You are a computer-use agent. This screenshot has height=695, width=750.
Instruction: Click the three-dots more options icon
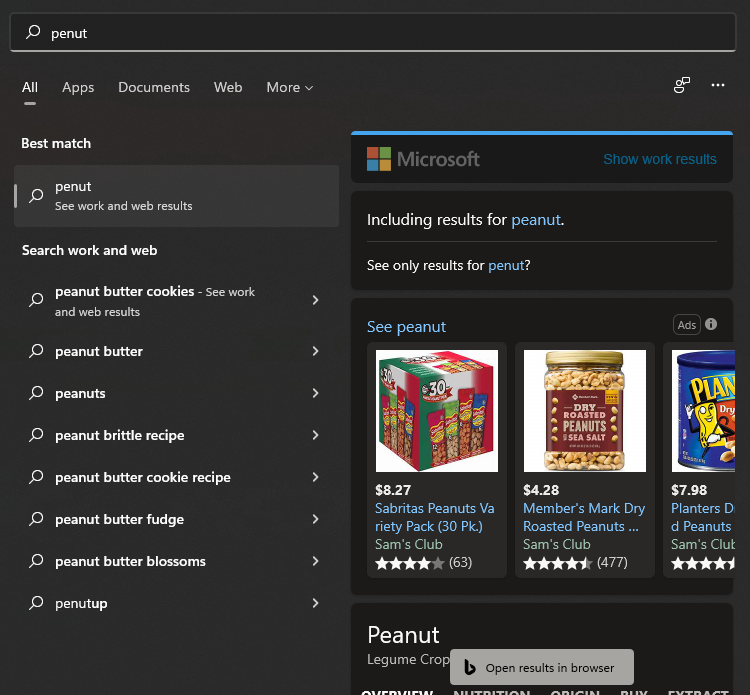click(x=717, y=86)
